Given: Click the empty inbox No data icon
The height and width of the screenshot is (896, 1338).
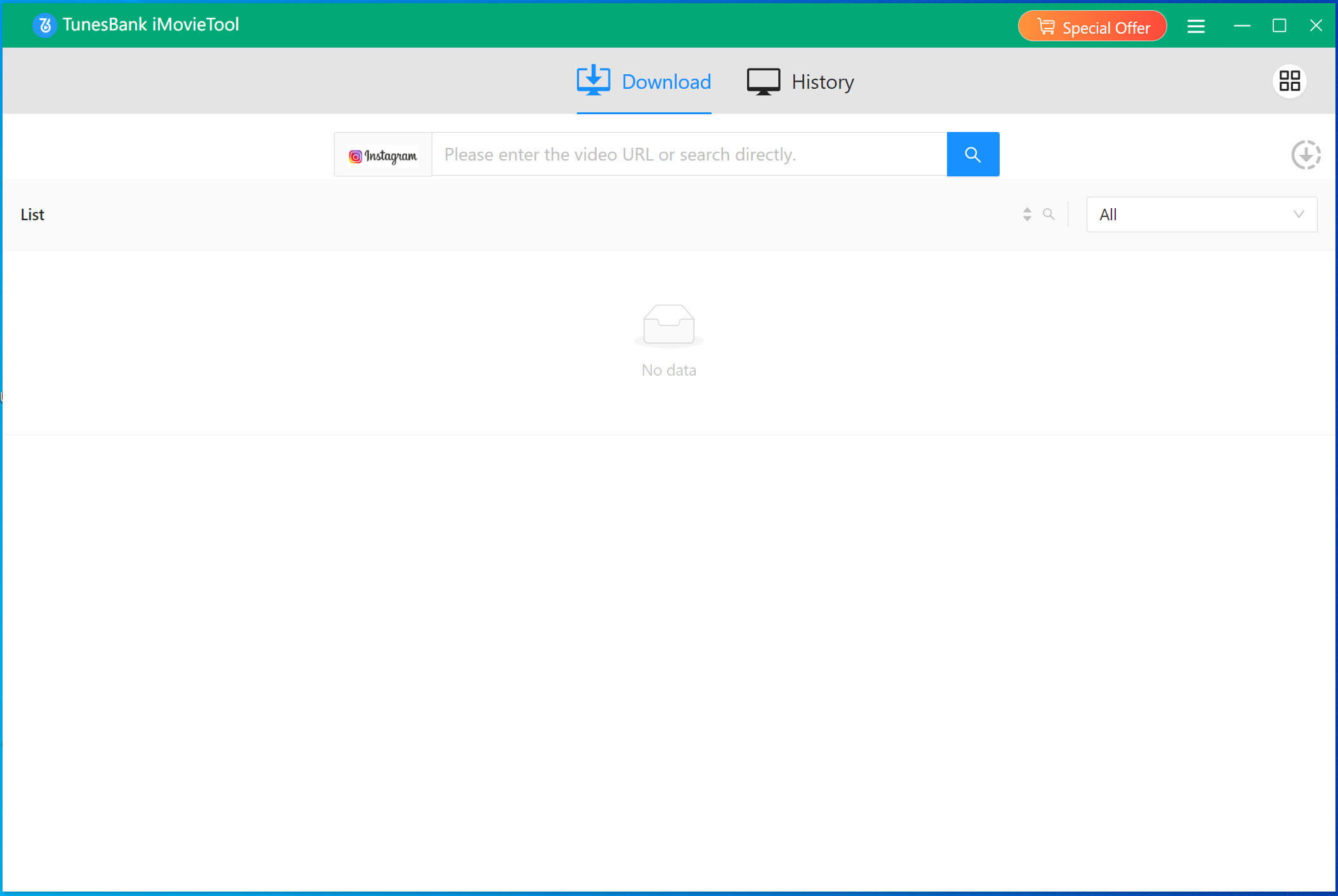Looking at the screenshot, I should coord(668,325).
